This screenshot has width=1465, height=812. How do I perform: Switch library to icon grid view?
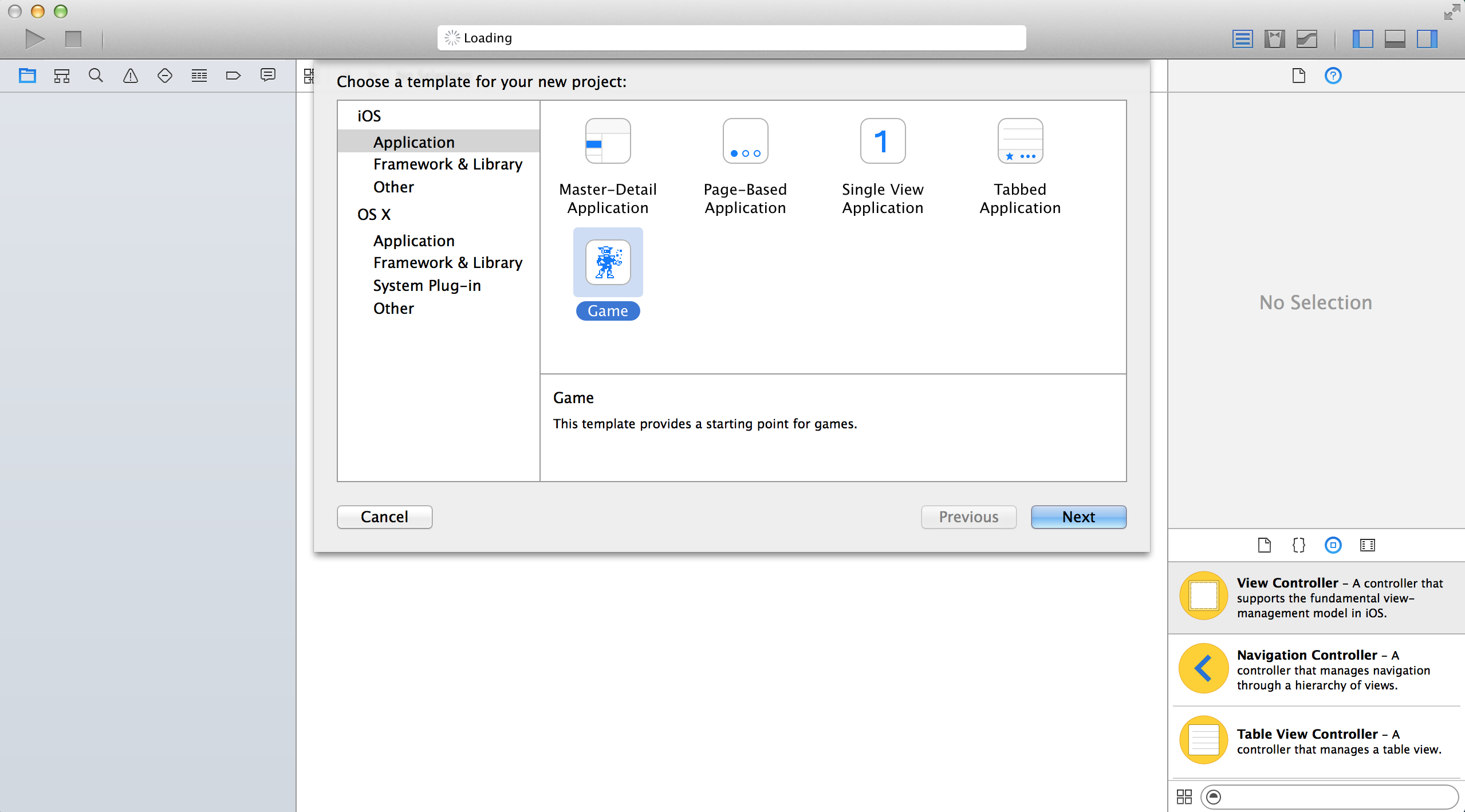pos(1184,797)
